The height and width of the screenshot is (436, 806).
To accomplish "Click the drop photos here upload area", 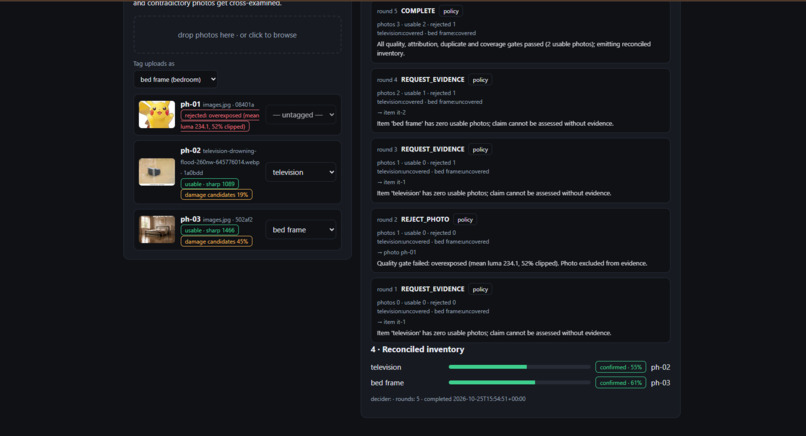I will pos(237,35).
